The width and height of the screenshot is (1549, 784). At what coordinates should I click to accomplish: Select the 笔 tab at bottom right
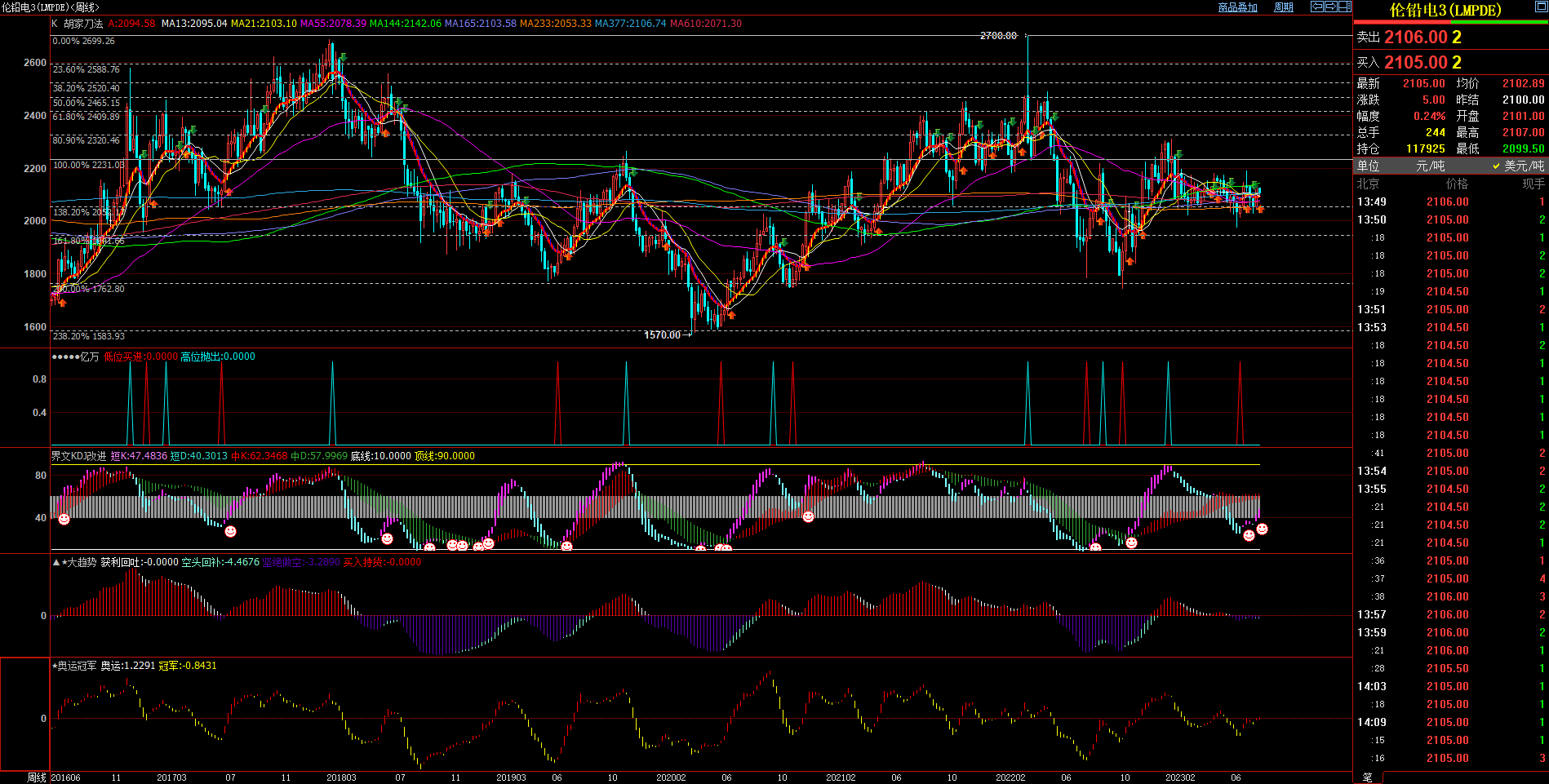click(1367, 777)
